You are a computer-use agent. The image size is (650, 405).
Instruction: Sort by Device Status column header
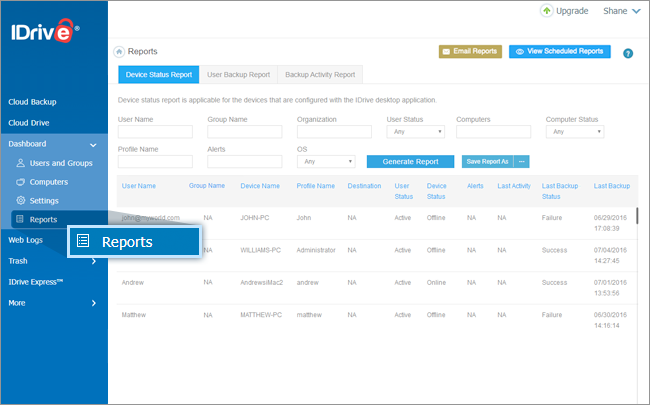point(437,191)
